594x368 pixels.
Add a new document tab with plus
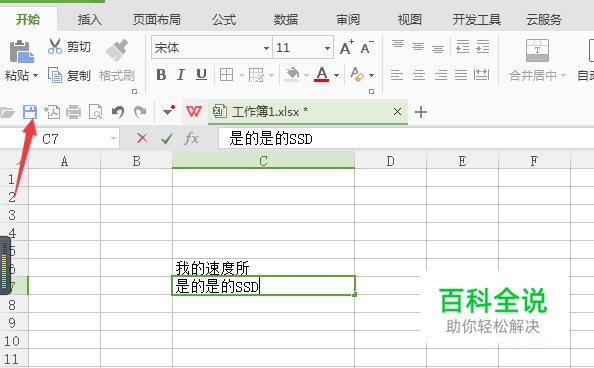coord(421,112)
